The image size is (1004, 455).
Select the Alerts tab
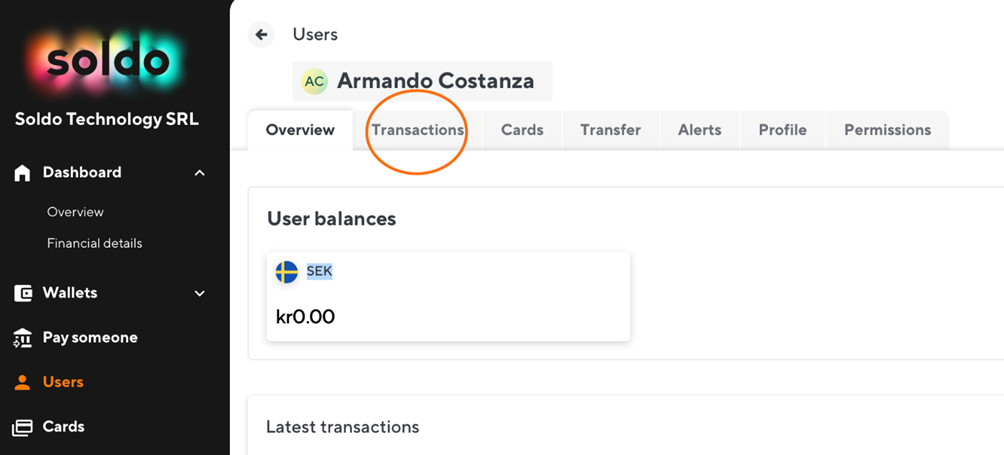coord(699,130)
